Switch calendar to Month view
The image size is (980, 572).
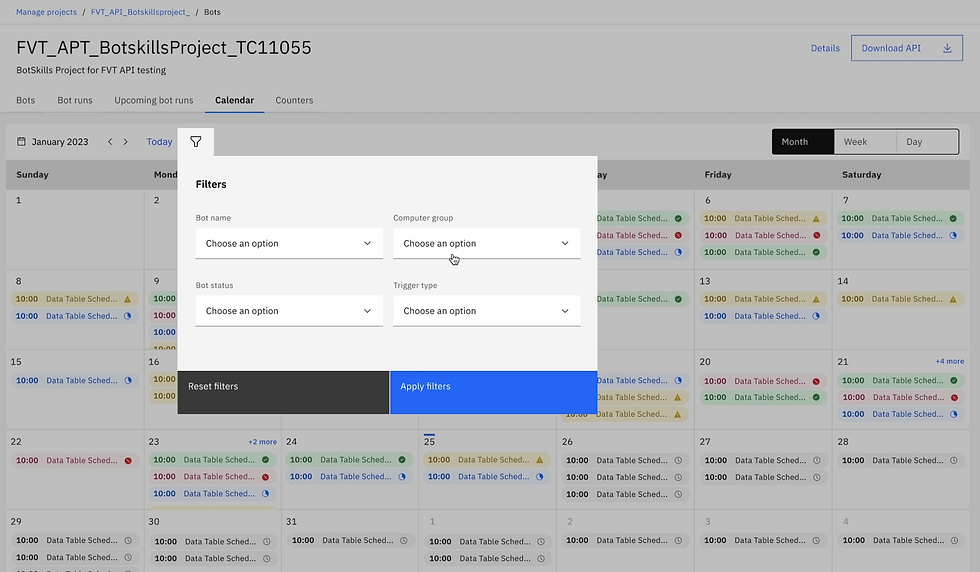coord(803,142)
